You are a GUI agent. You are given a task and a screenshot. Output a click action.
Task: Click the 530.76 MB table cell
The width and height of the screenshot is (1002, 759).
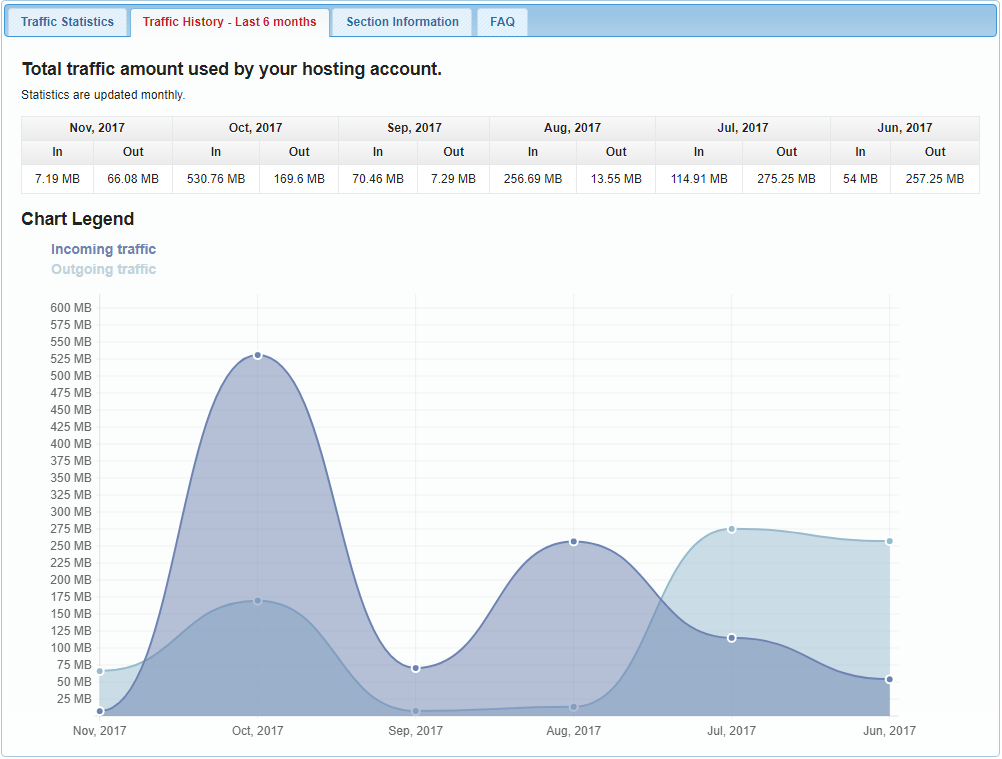tap(216, 179)
